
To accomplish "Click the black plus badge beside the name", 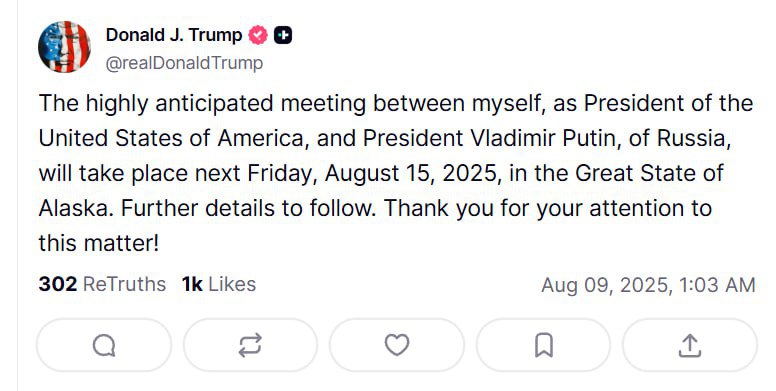I will tap(283, 35).
